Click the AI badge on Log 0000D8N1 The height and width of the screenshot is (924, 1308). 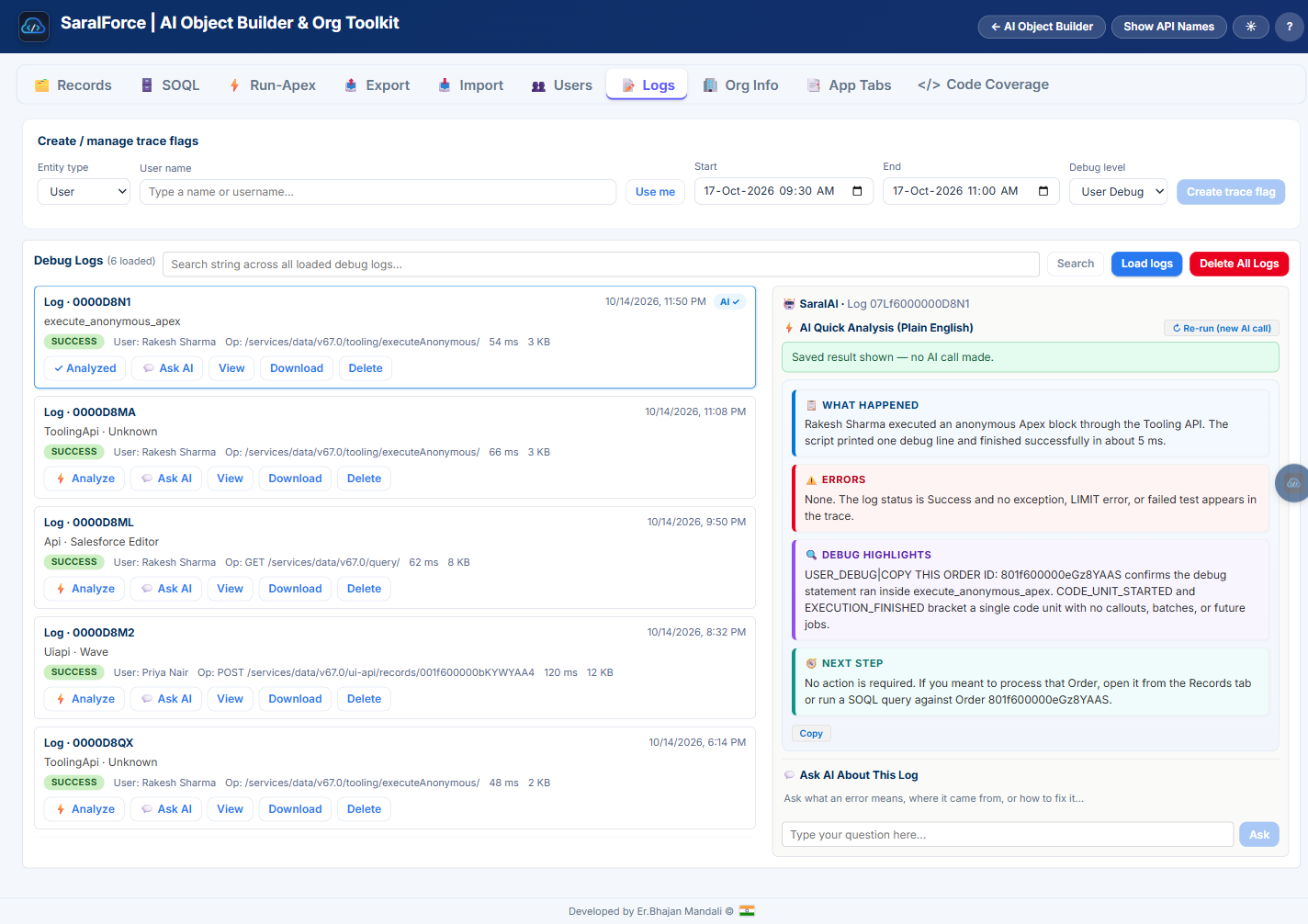[729, 301]
